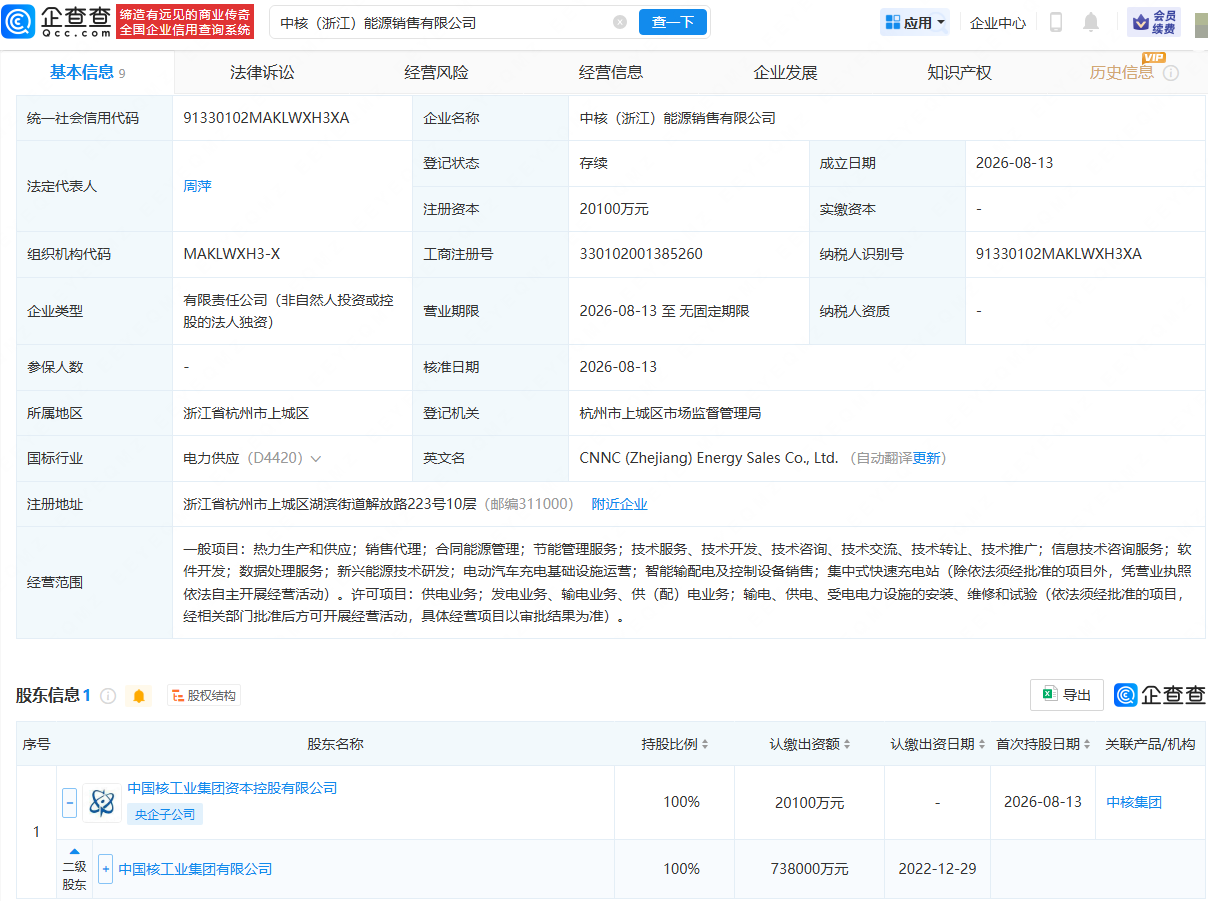
Task: Open 中国核工业集团资本控股有限公司 shareholder link
Action: click(232, 788)
